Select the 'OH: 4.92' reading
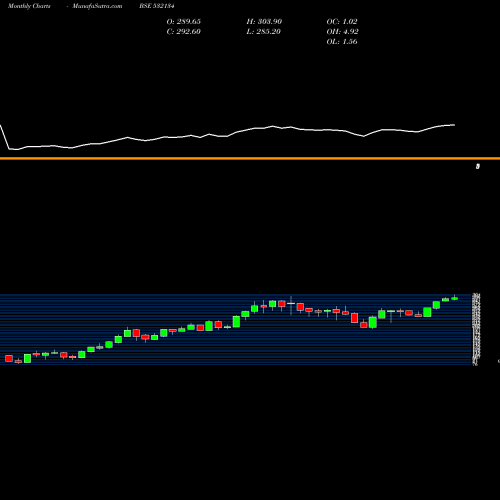The width and height of the screenshot is (500, 500). (342, 32)
